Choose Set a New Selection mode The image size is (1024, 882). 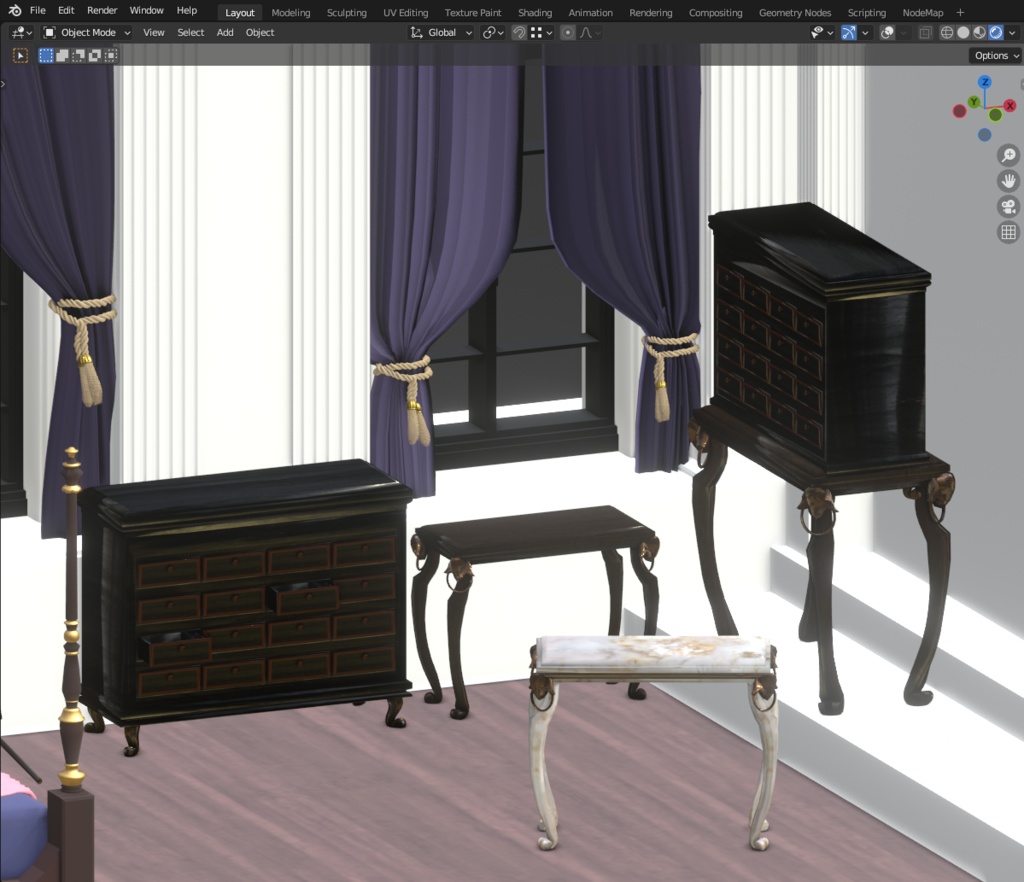coord(46,55)
